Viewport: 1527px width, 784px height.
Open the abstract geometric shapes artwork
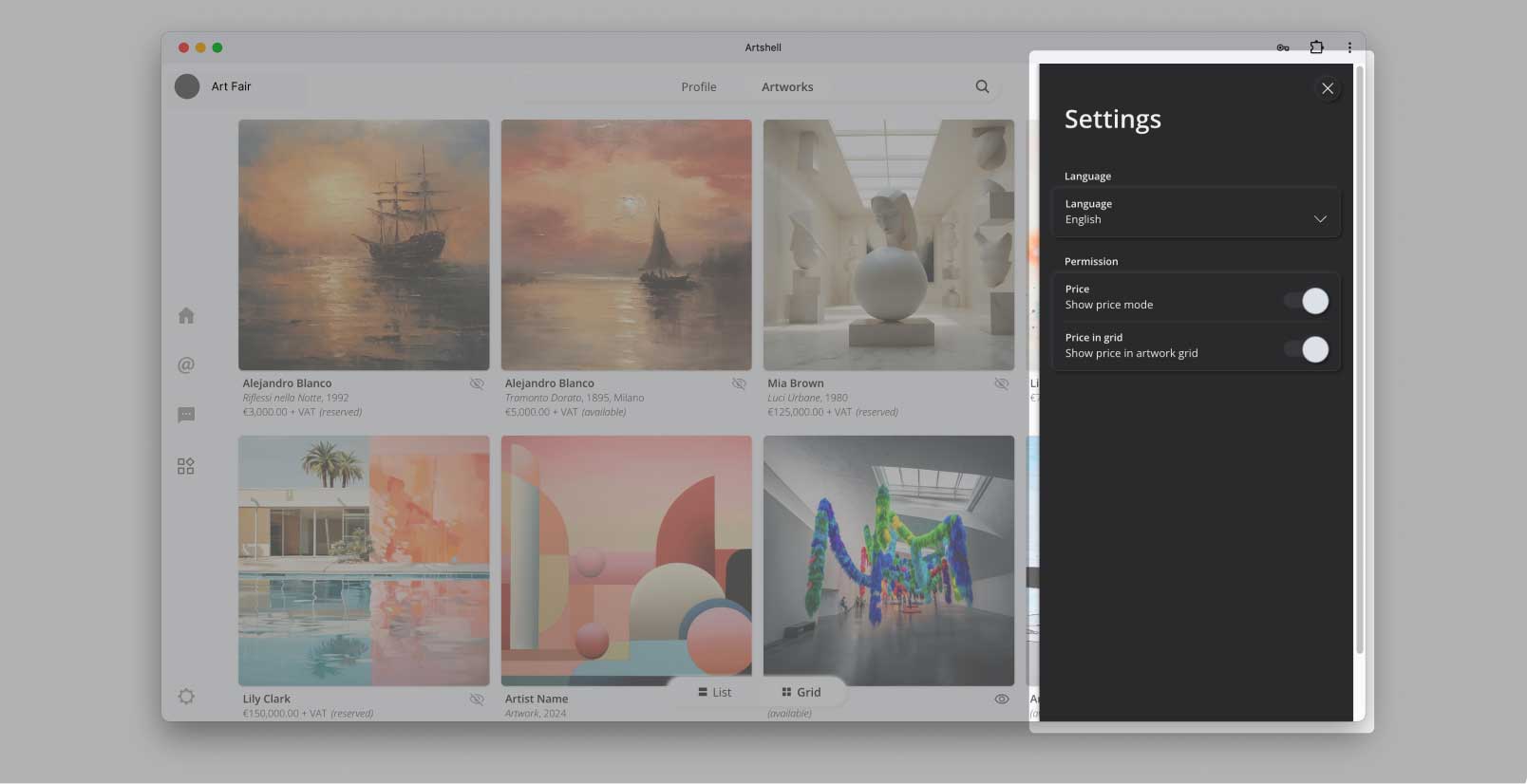(627, 561)
